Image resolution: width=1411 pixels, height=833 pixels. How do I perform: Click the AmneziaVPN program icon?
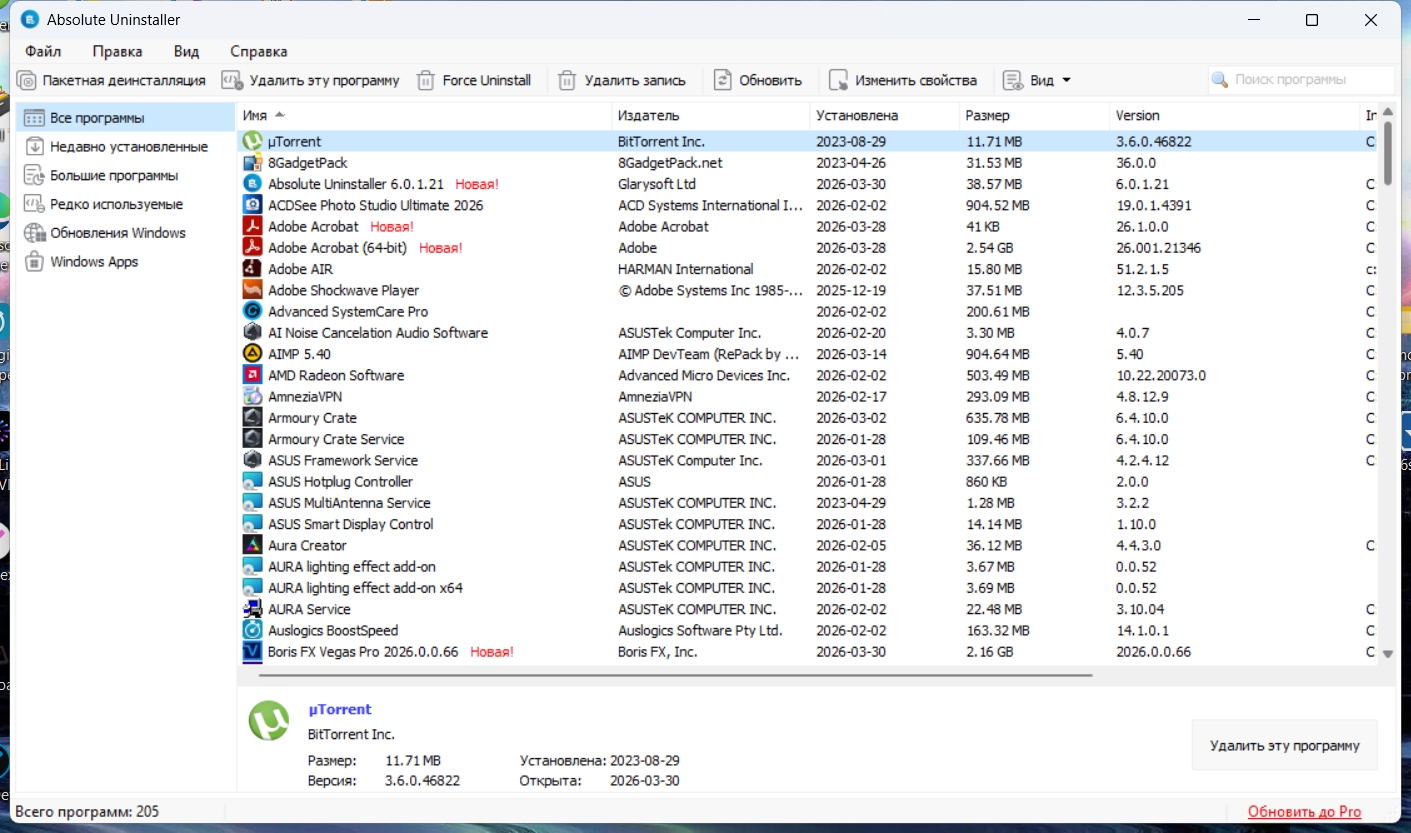[x=252, y=397]
